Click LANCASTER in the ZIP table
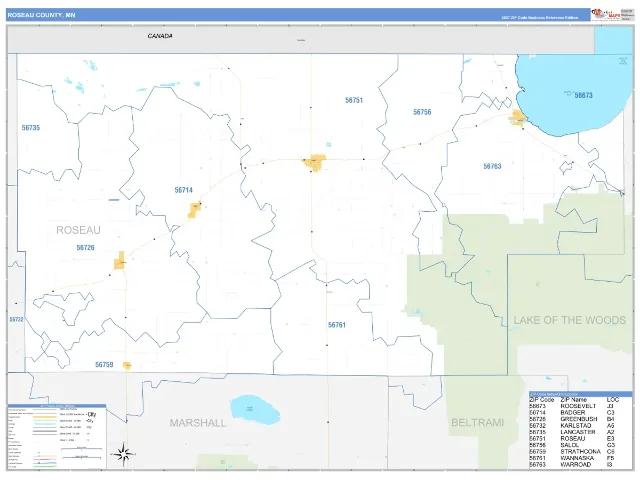Screen dimensions: 640x480 click(x=578, y=432)
